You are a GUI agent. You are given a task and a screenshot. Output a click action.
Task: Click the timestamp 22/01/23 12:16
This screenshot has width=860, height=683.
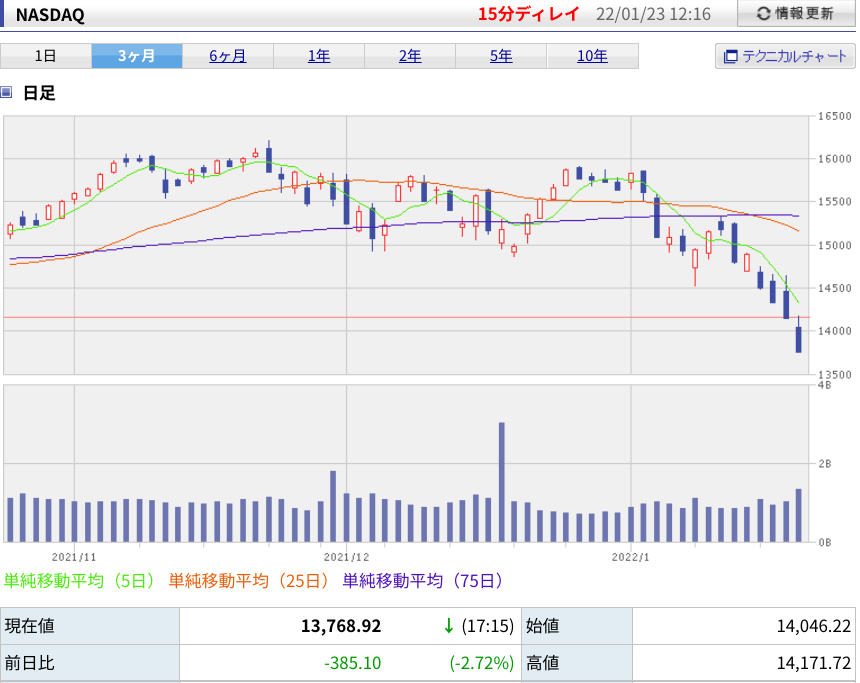653,14
